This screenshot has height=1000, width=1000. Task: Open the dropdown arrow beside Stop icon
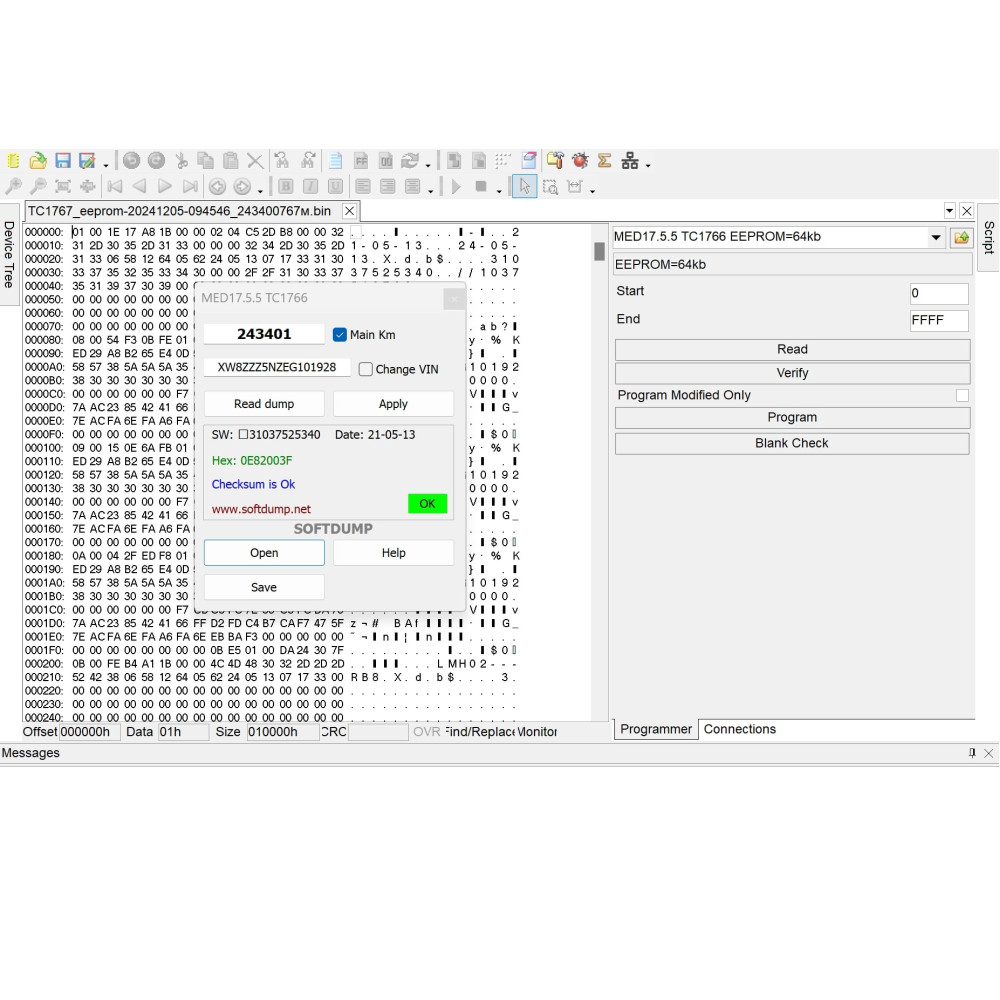(499, 191)
